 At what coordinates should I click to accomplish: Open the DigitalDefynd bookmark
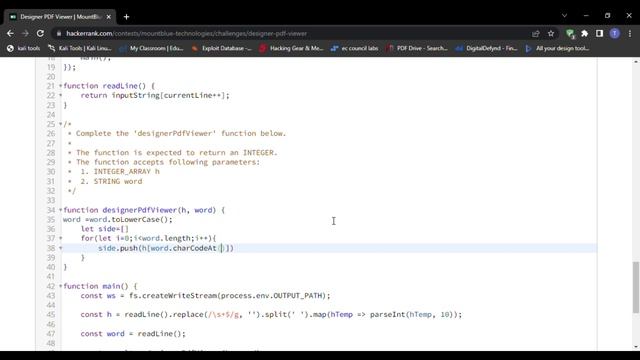click(487, 48)
